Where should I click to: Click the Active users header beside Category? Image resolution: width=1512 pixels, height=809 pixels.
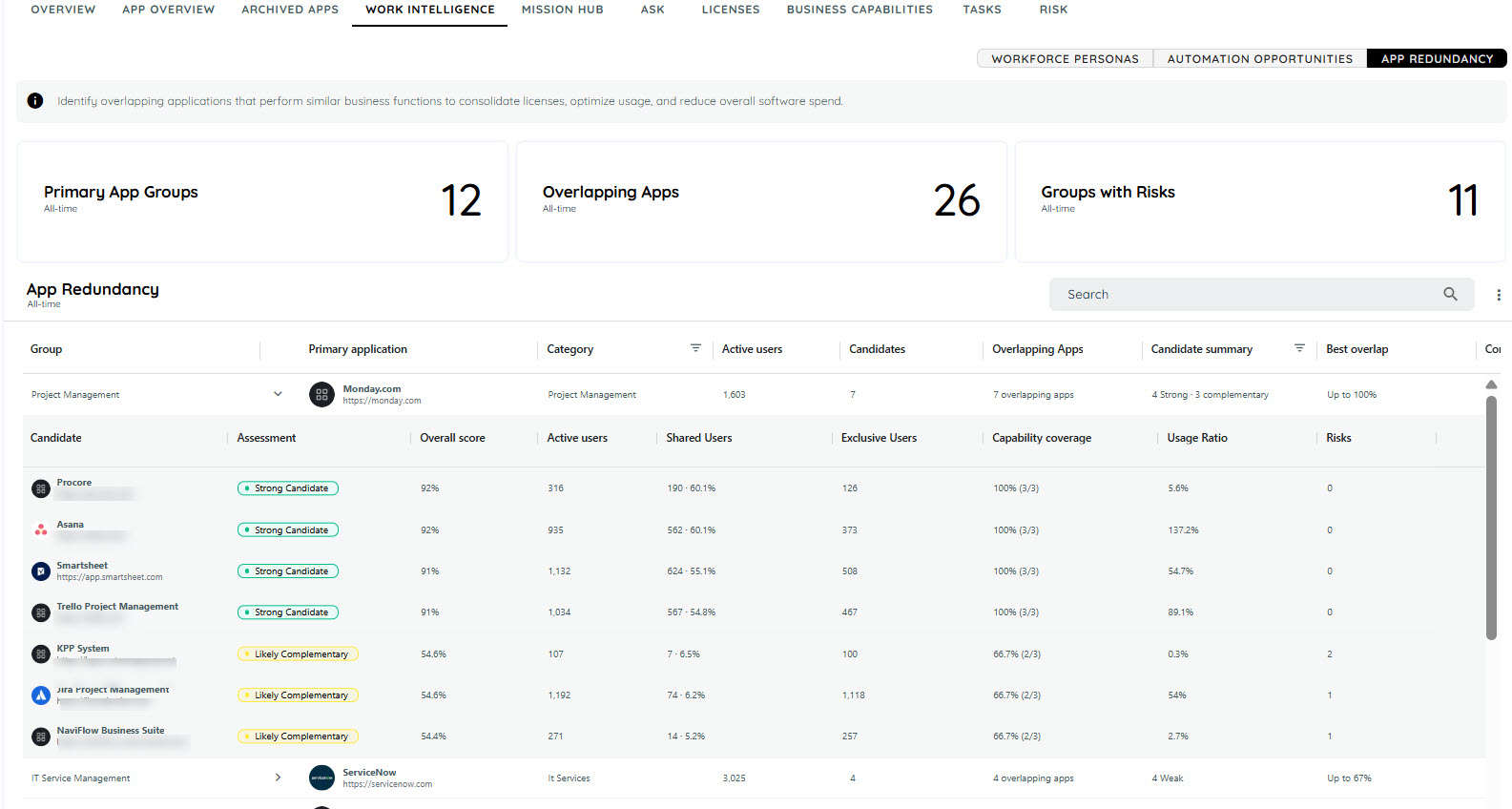coord(752,349)
